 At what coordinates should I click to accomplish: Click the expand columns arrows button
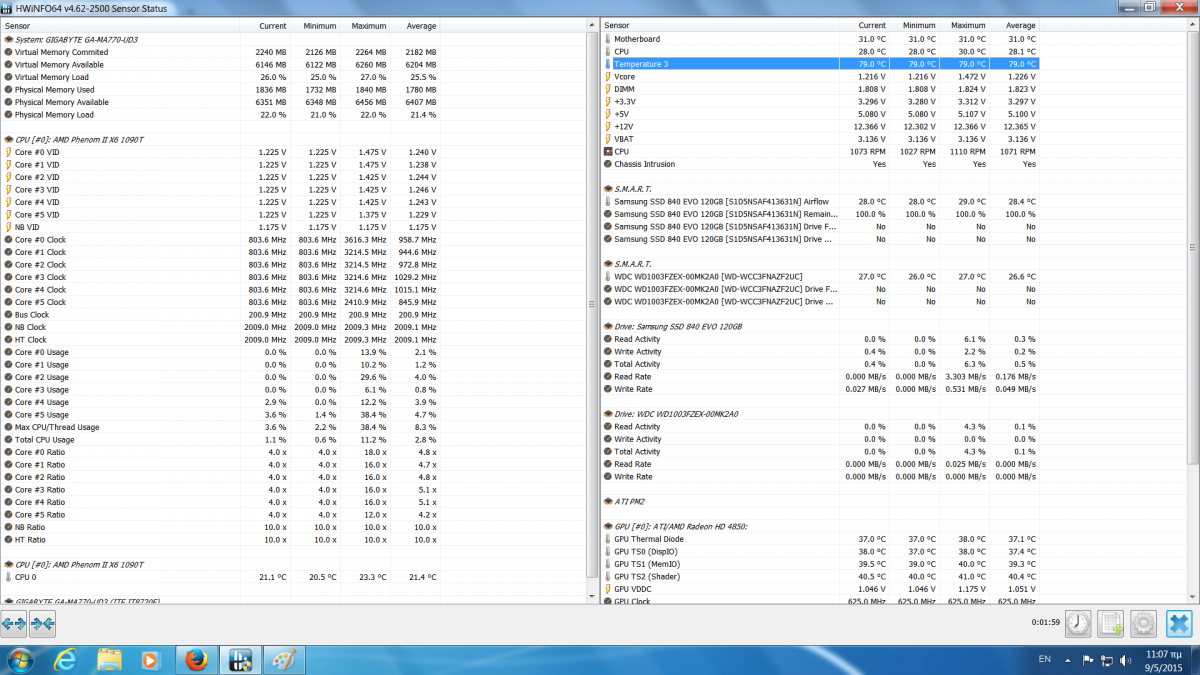pos(14,623)
